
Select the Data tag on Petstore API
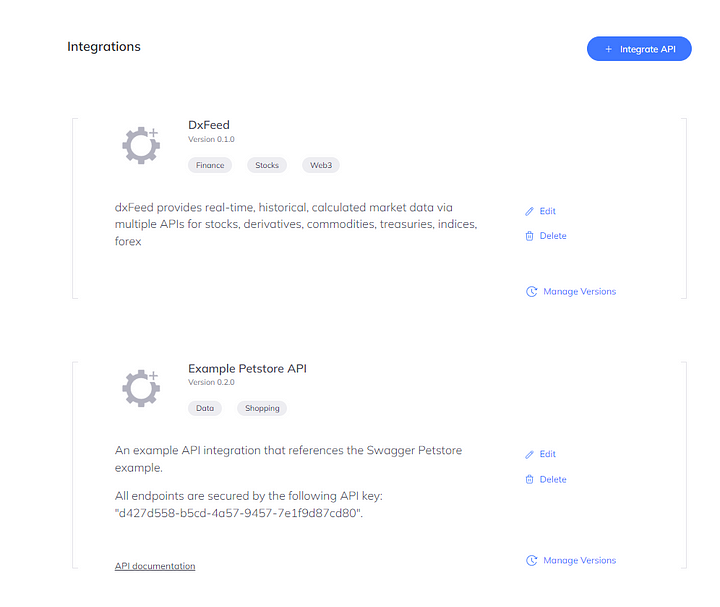pyautogui.click(x=205, y=408)
